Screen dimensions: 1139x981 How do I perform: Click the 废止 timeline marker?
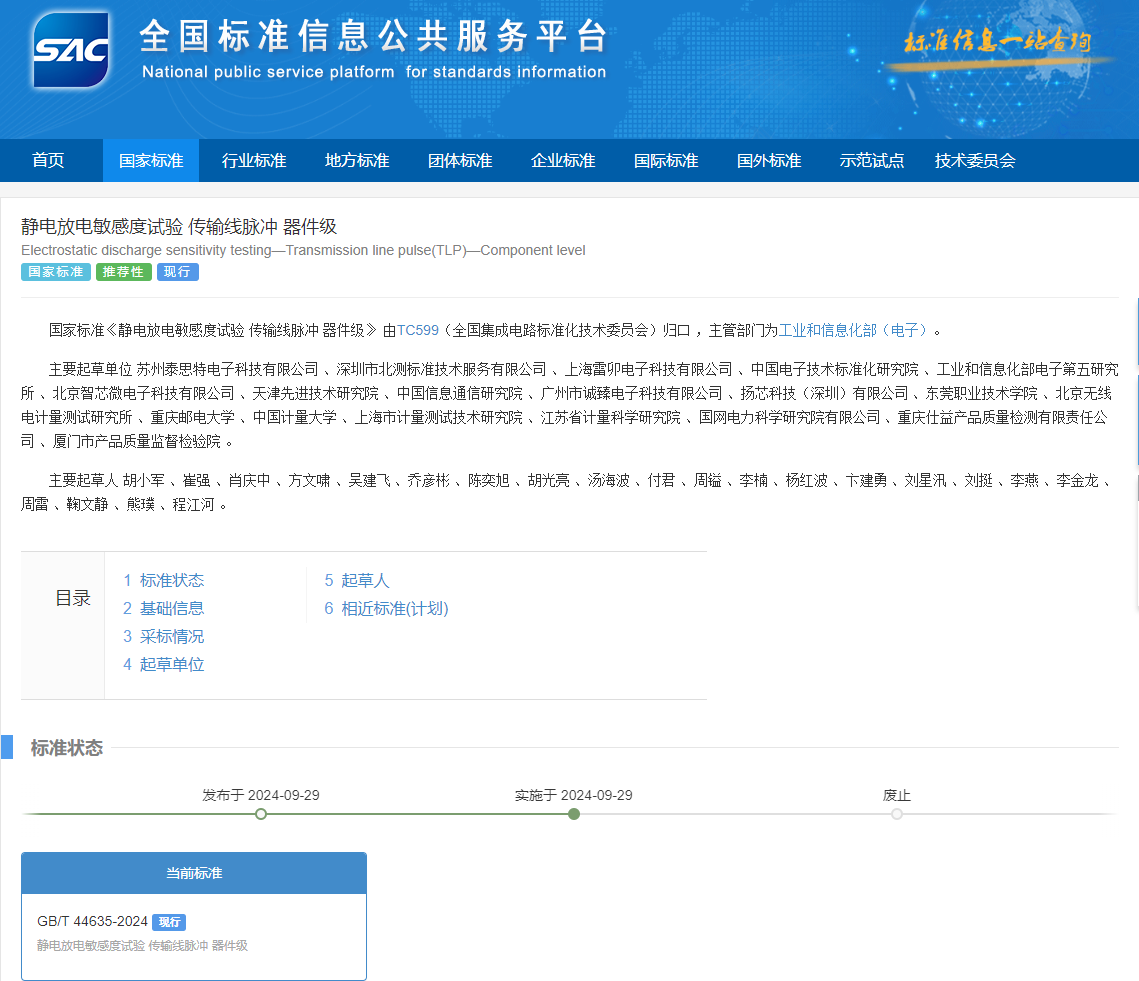pos(897,814)
